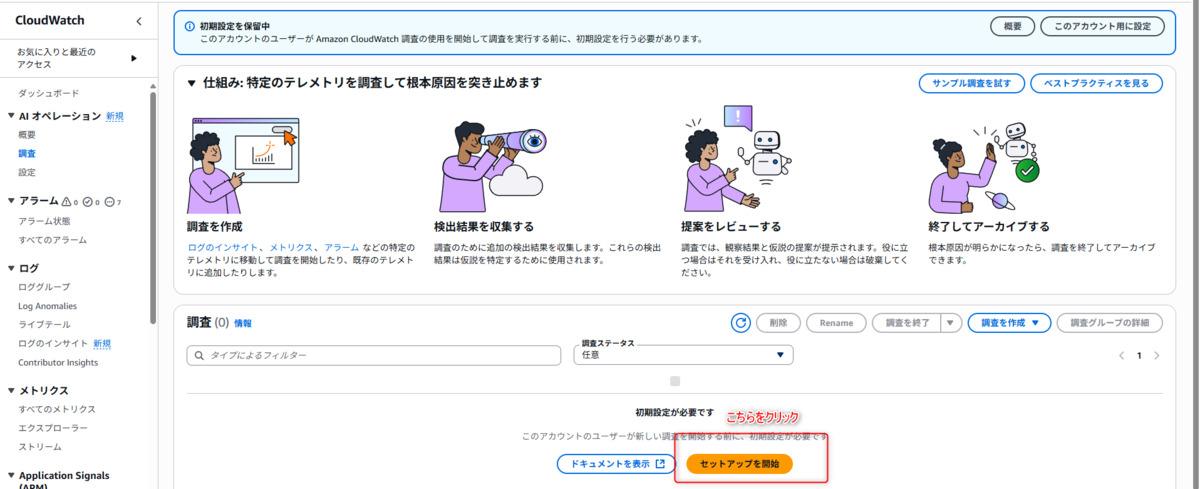The height and width of the screenshot is (489, 1200).
Task: Open the 調査を終了 split dropdown arrow
Action: 951,323
